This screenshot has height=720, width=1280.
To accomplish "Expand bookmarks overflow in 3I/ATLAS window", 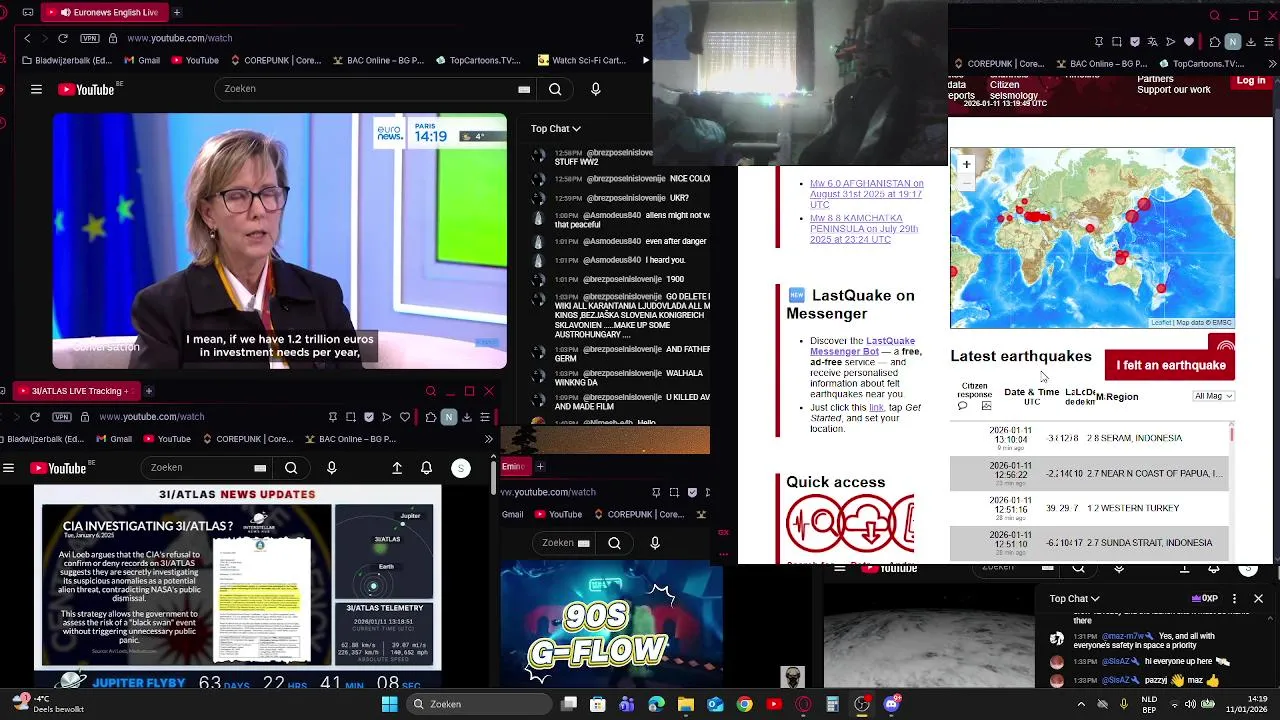I will click(x=488, y=439).
